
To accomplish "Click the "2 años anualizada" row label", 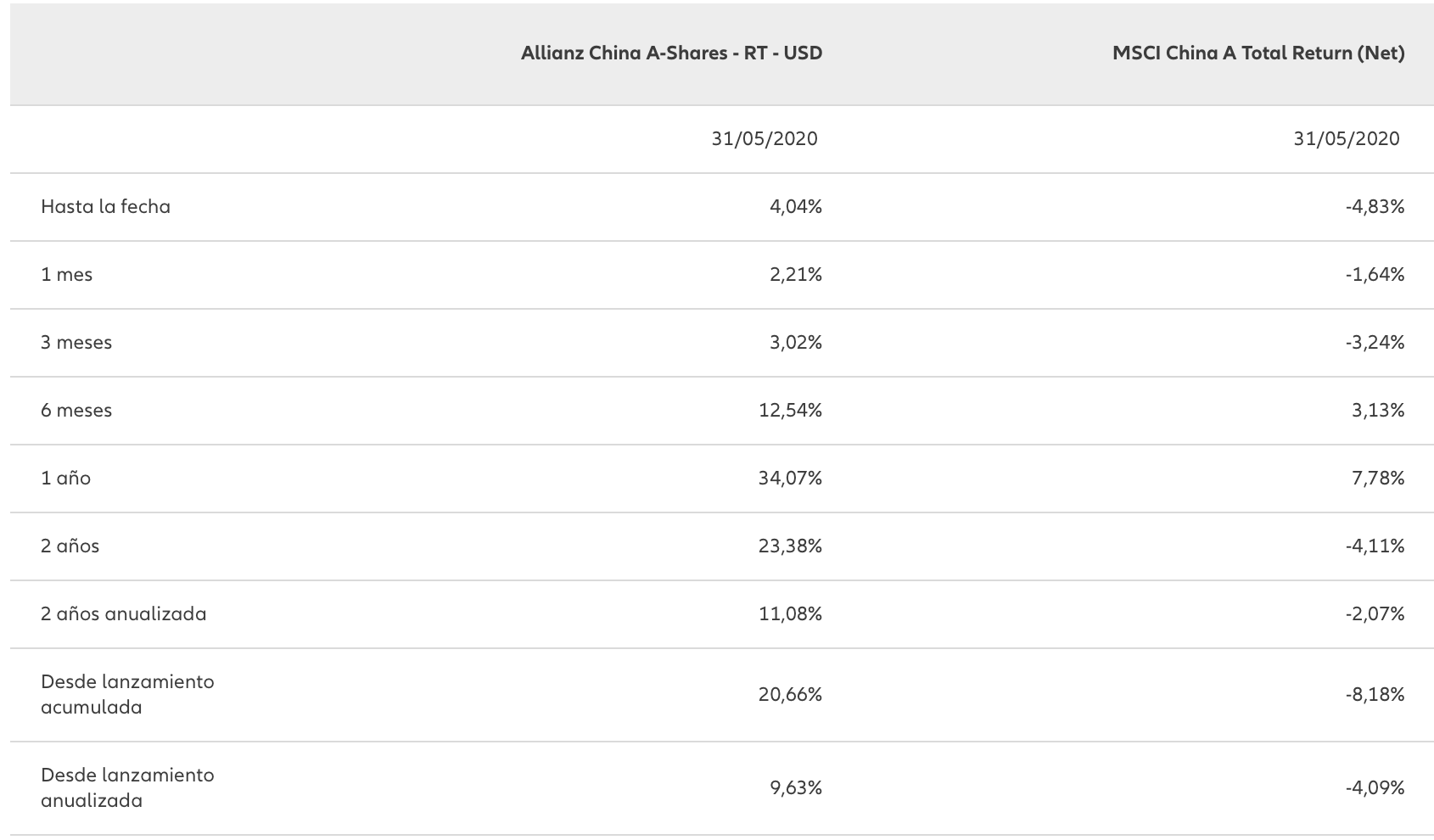I will click(x=123, y=614).
